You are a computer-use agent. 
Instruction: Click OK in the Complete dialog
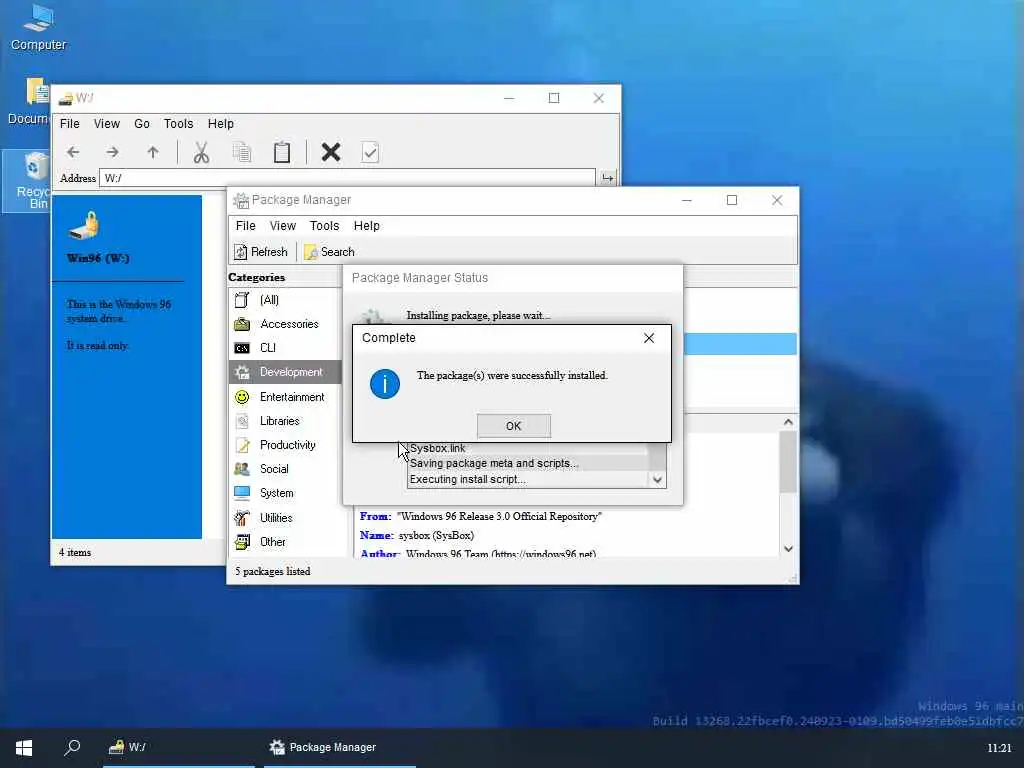coord(513,426)
